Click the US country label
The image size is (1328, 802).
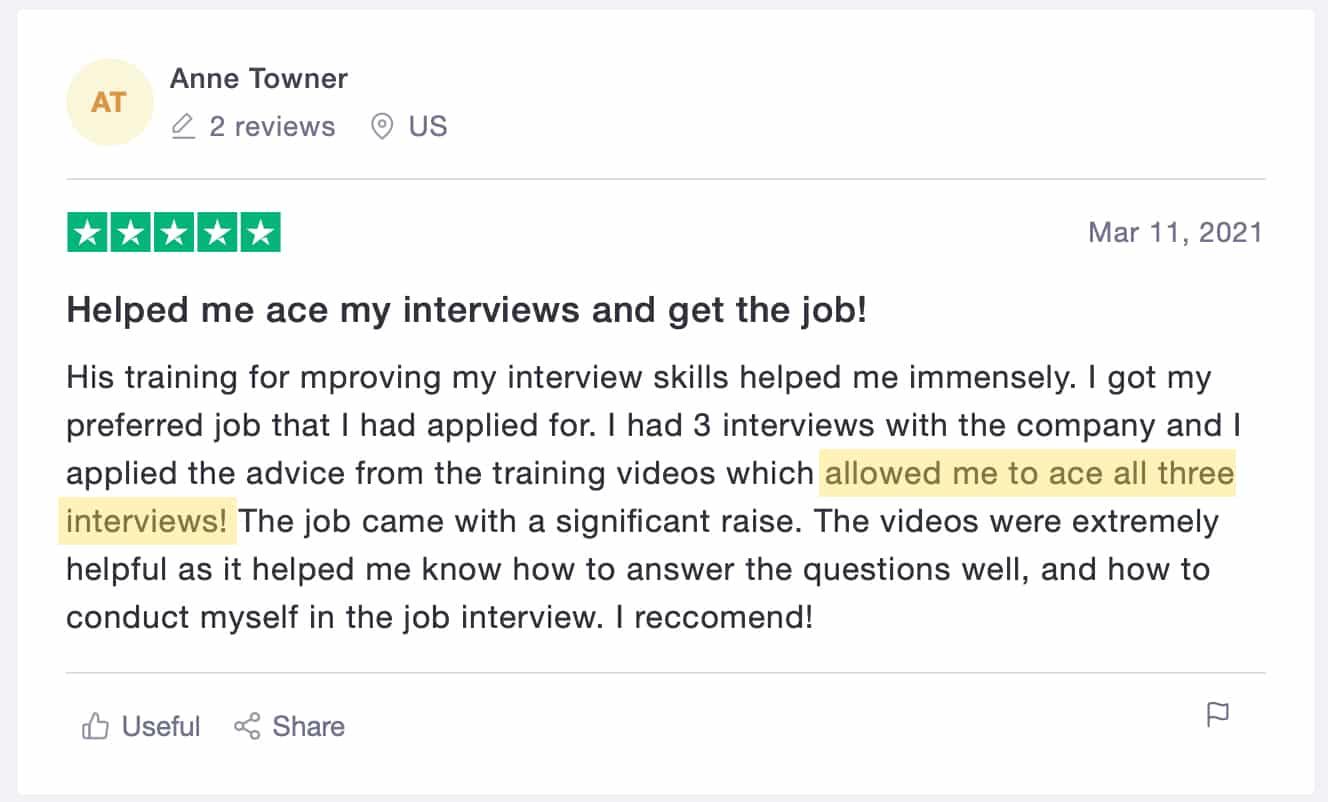pos(428,127)
